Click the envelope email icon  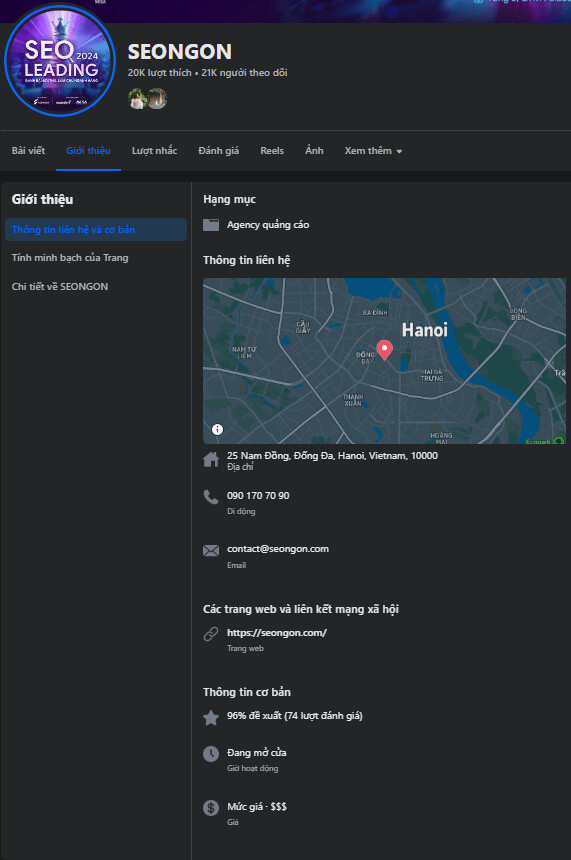pyautogui.click(x=211, y=551)
